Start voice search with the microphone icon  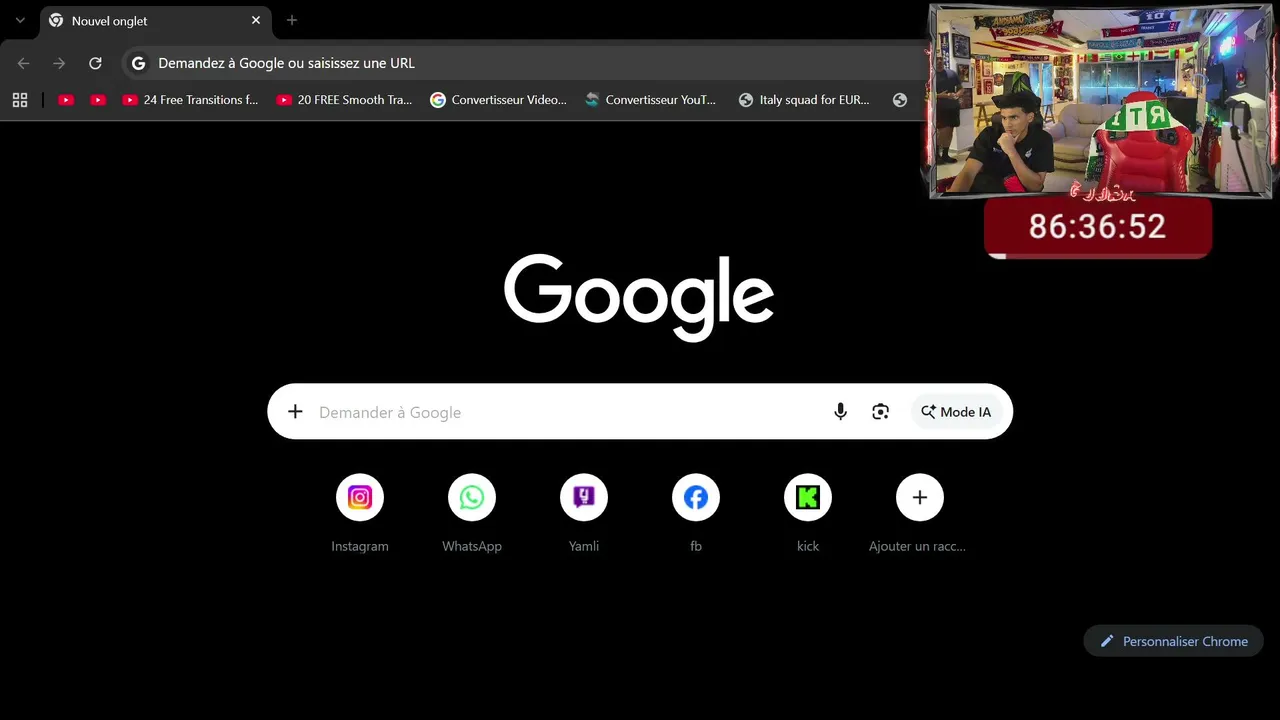tap(840, 412)
